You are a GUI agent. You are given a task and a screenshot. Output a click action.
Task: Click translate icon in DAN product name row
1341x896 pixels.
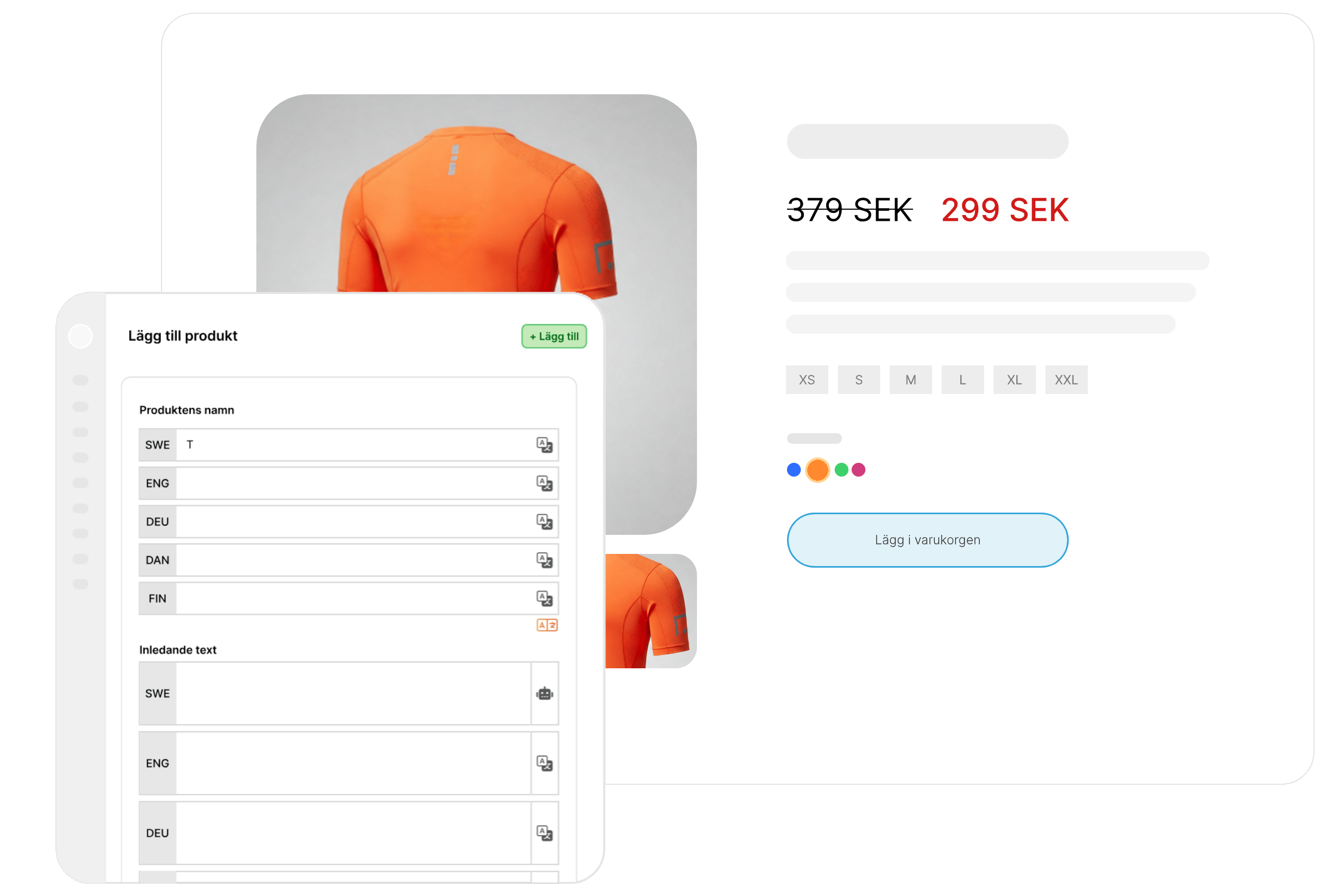tap(544, 560)
